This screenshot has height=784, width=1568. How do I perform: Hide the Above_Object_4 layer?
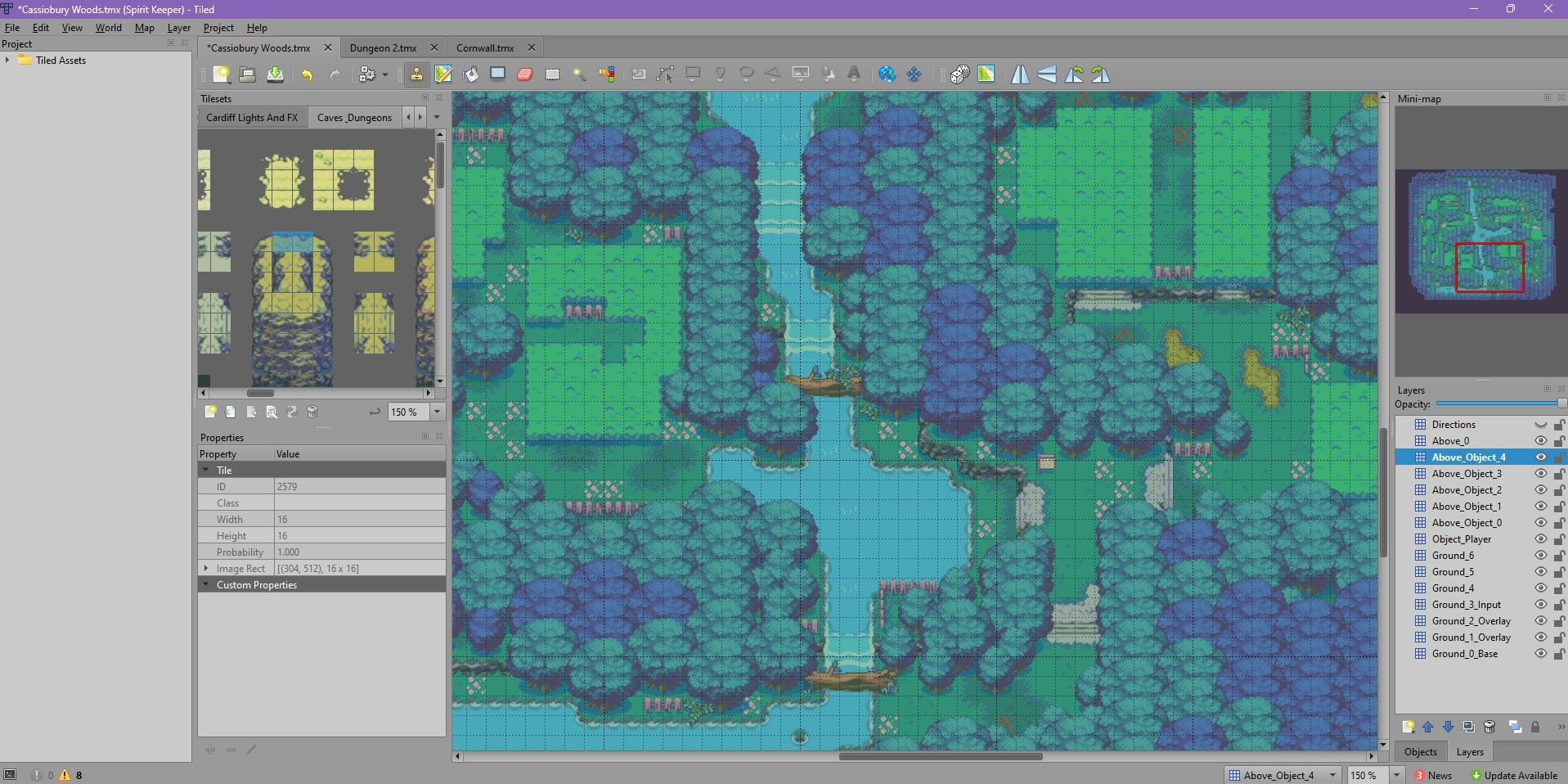point(1541,457)
